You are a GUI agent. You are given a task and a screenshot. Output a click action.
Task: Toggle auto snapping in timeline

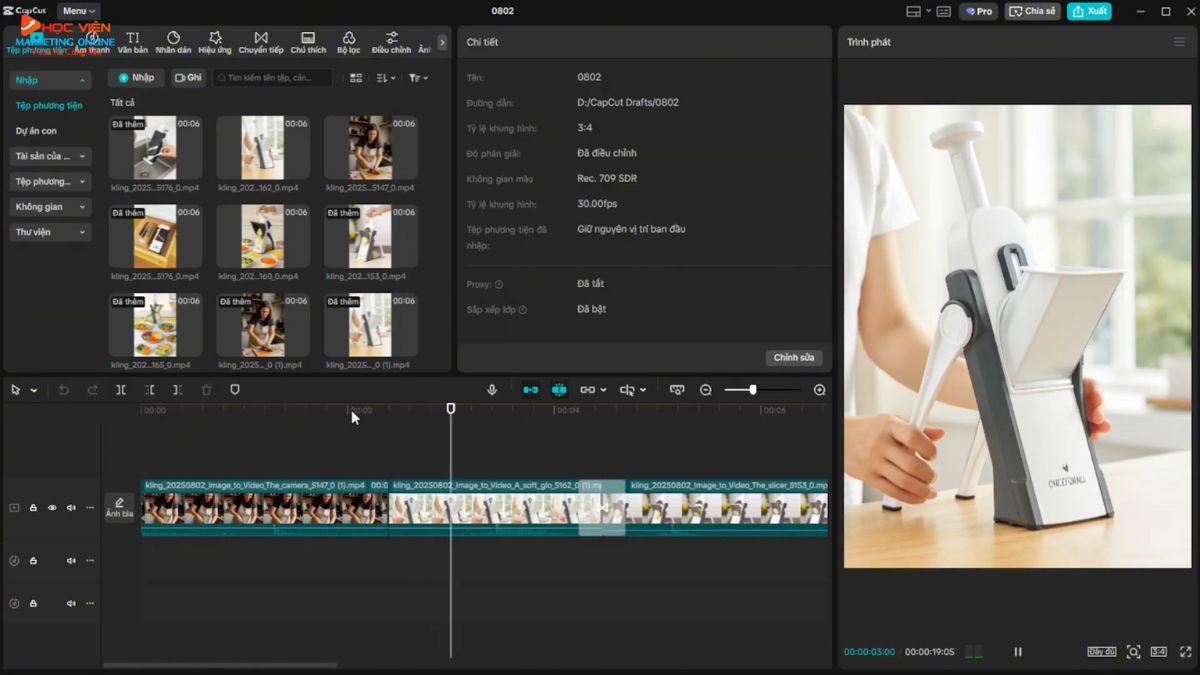tap(559, 390)
